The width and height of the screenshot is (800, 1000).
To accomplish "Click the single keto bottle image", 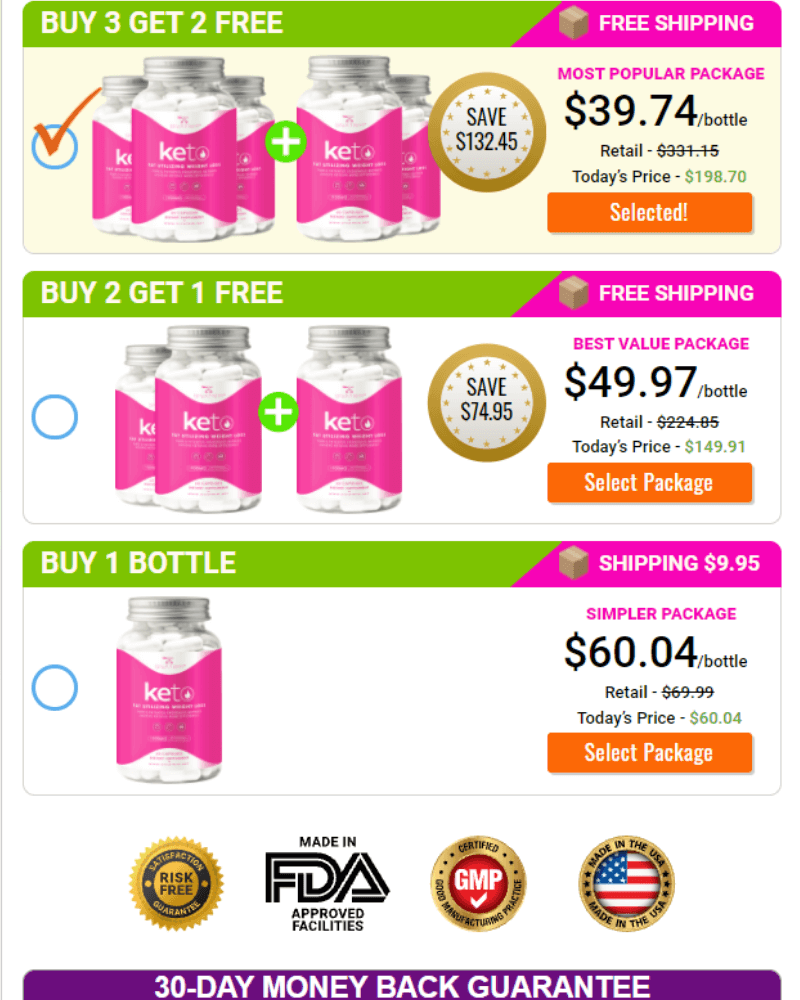I will pos(169,690).
